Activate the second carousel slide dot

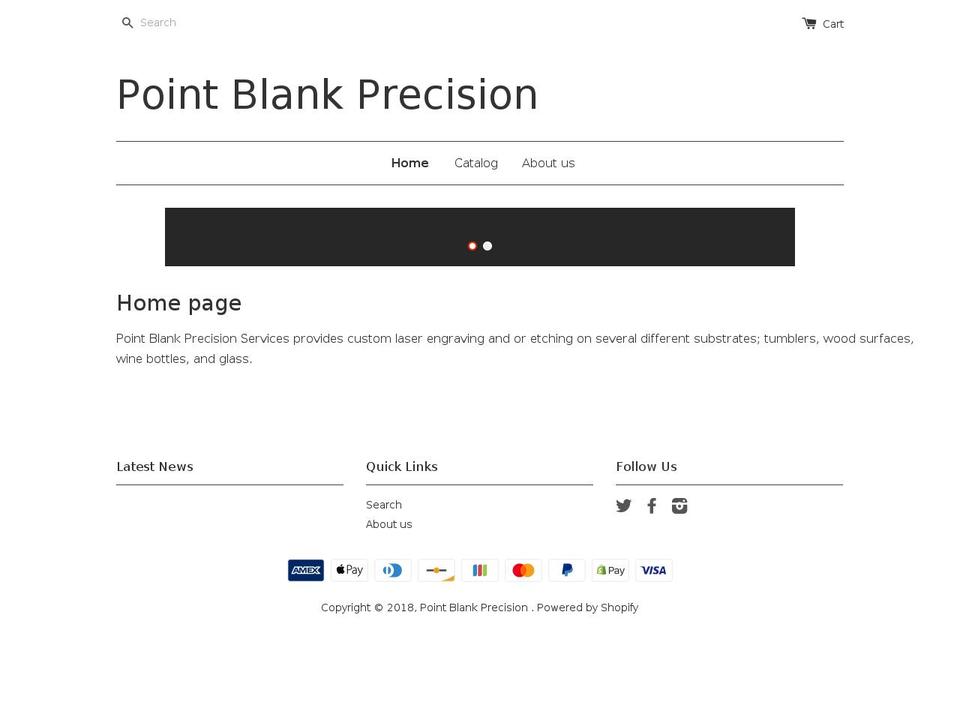click(x=487, y=245)
